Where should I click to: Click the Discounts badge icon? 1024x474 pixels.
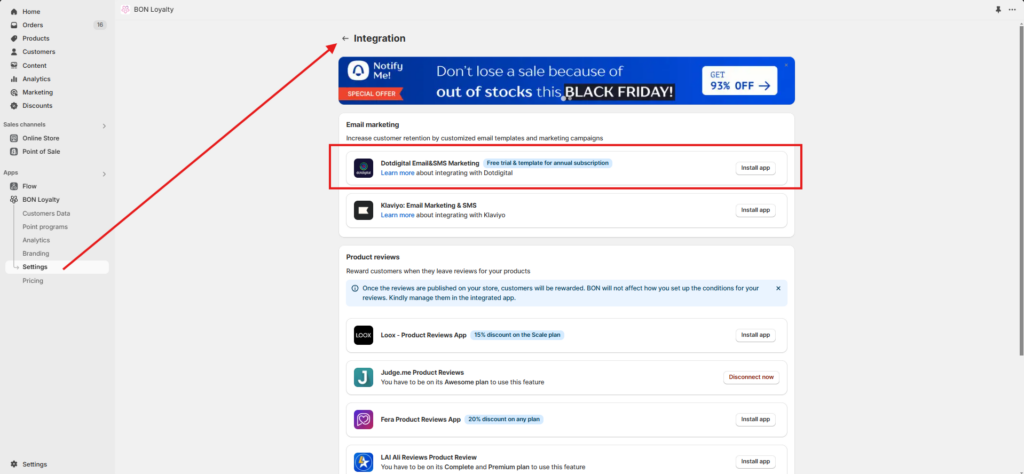pos(14,106)
